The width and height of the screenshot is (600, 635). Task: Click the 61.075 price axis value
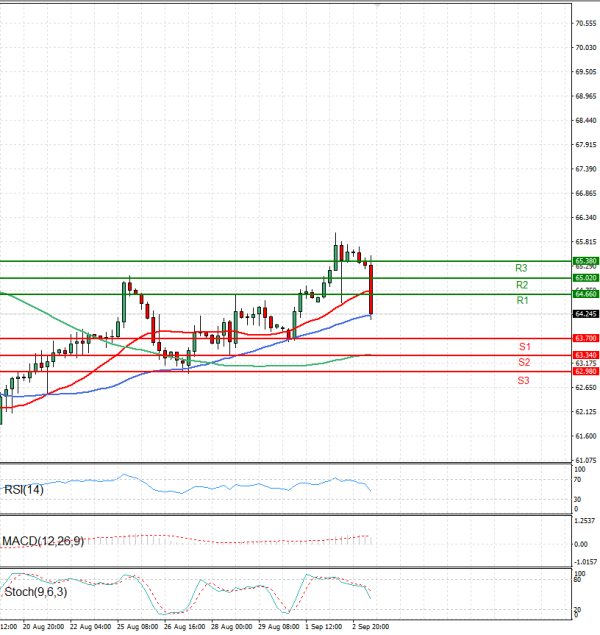[x=586, y=460]
